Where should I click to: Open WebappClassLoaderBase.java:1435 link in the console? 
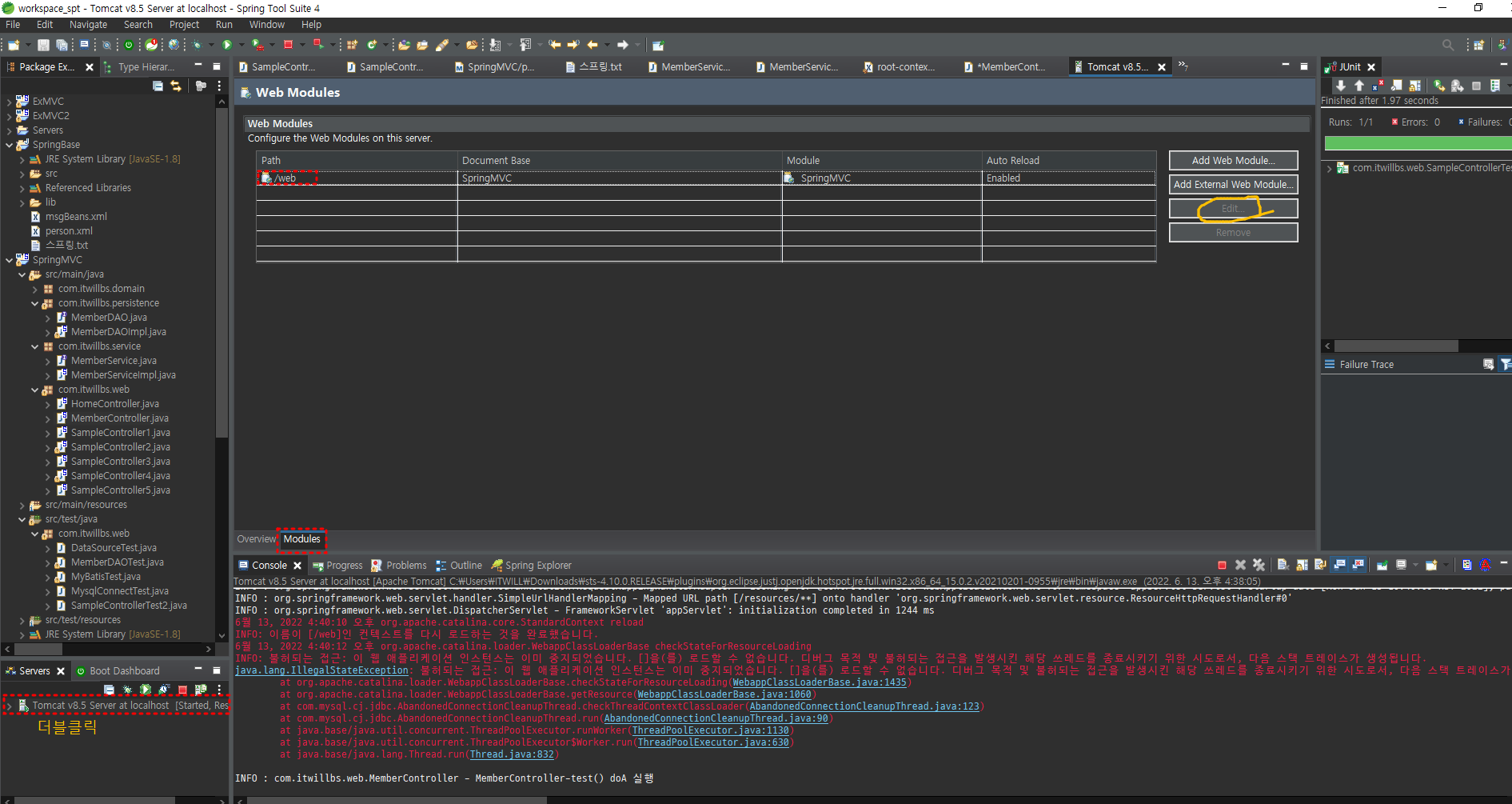coord(820,682)
